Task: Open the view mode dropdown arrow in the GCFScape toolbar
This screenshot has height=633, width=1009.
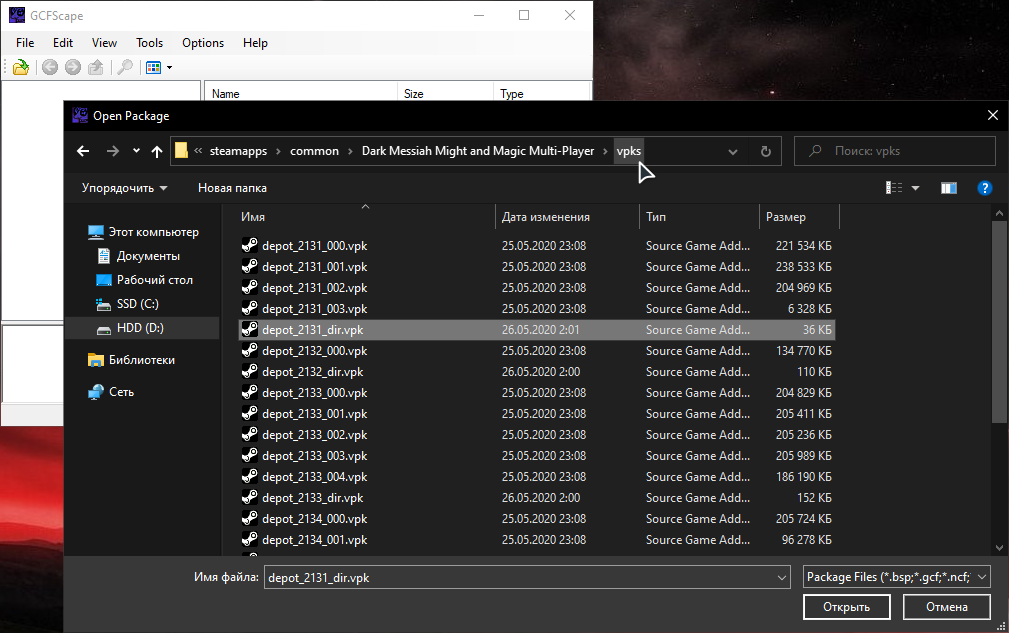Action: [169, 68]
